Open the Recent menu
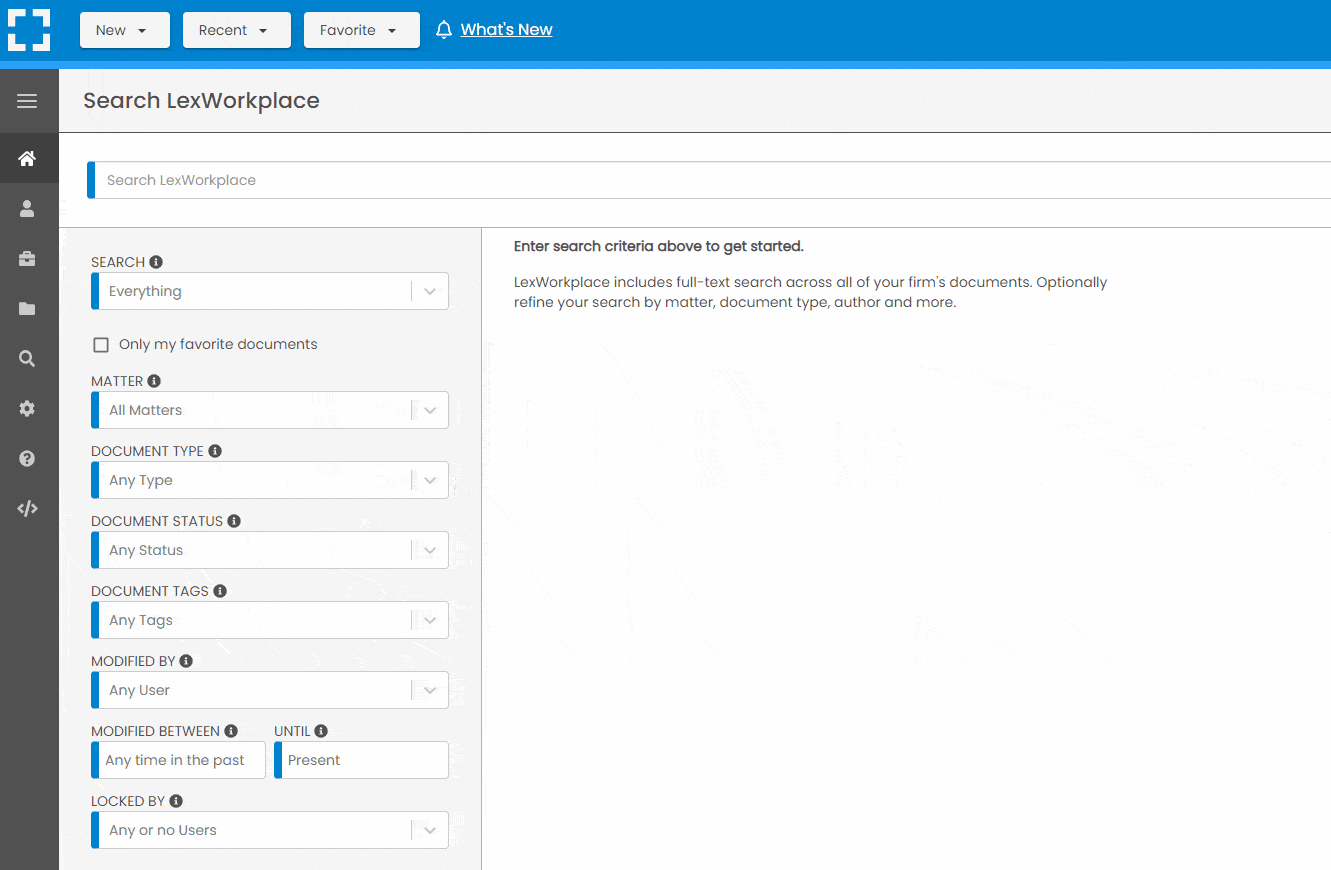 point(236,30)
